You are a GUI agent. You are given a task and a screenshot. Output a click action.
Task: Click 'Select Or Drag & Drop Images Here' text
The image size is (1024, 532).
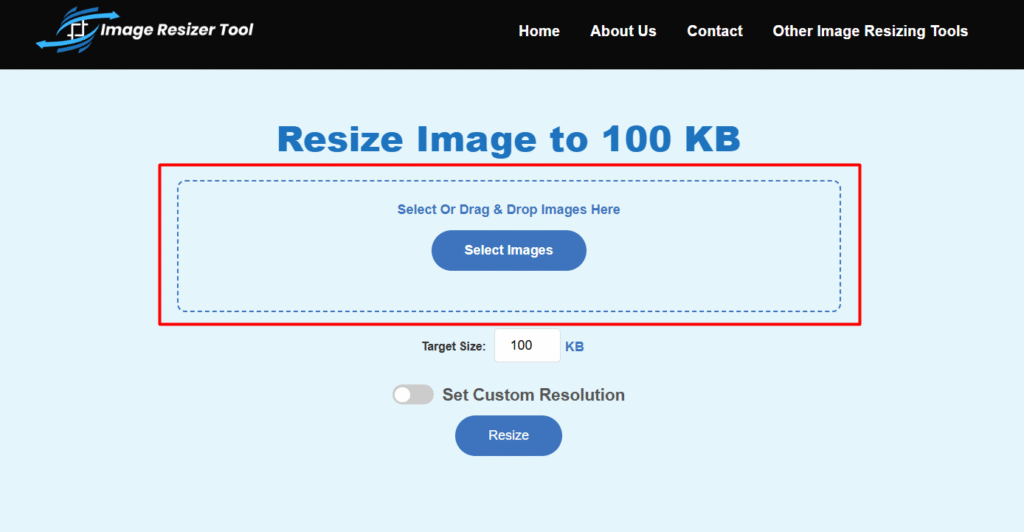point(509,210)
